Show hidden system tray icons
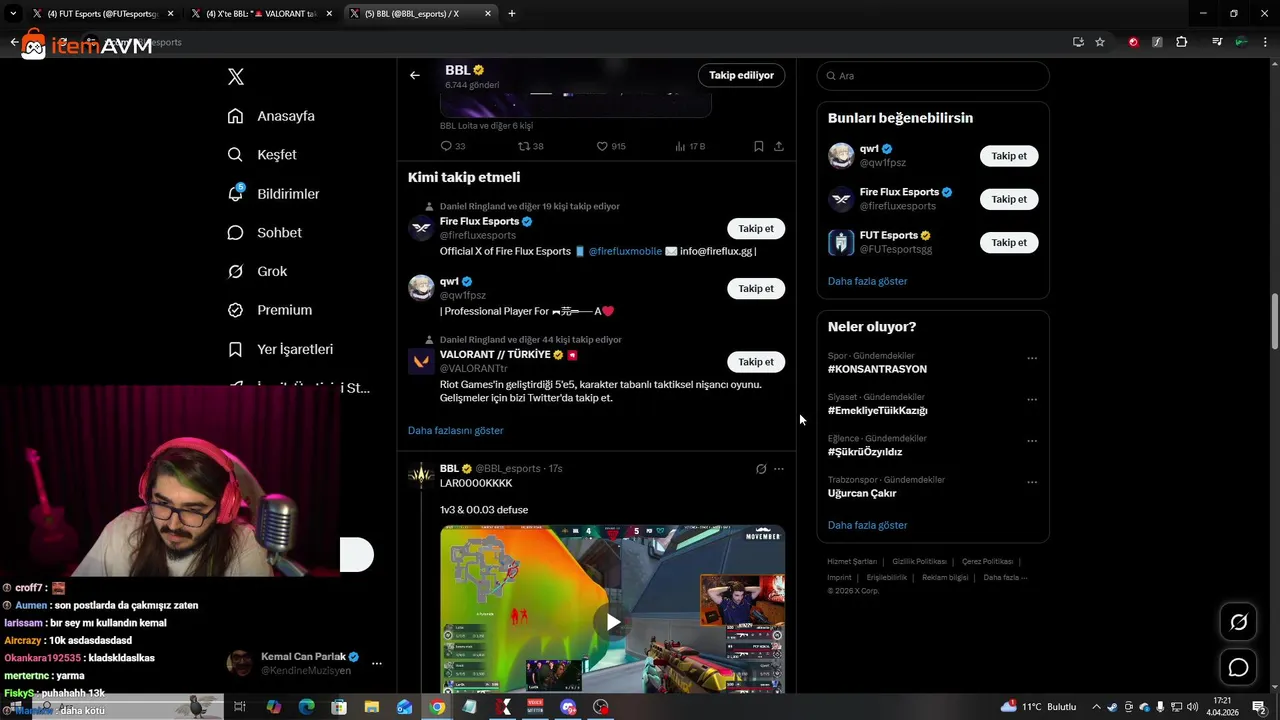The image size is (1280, 720). coord(1097,707)
